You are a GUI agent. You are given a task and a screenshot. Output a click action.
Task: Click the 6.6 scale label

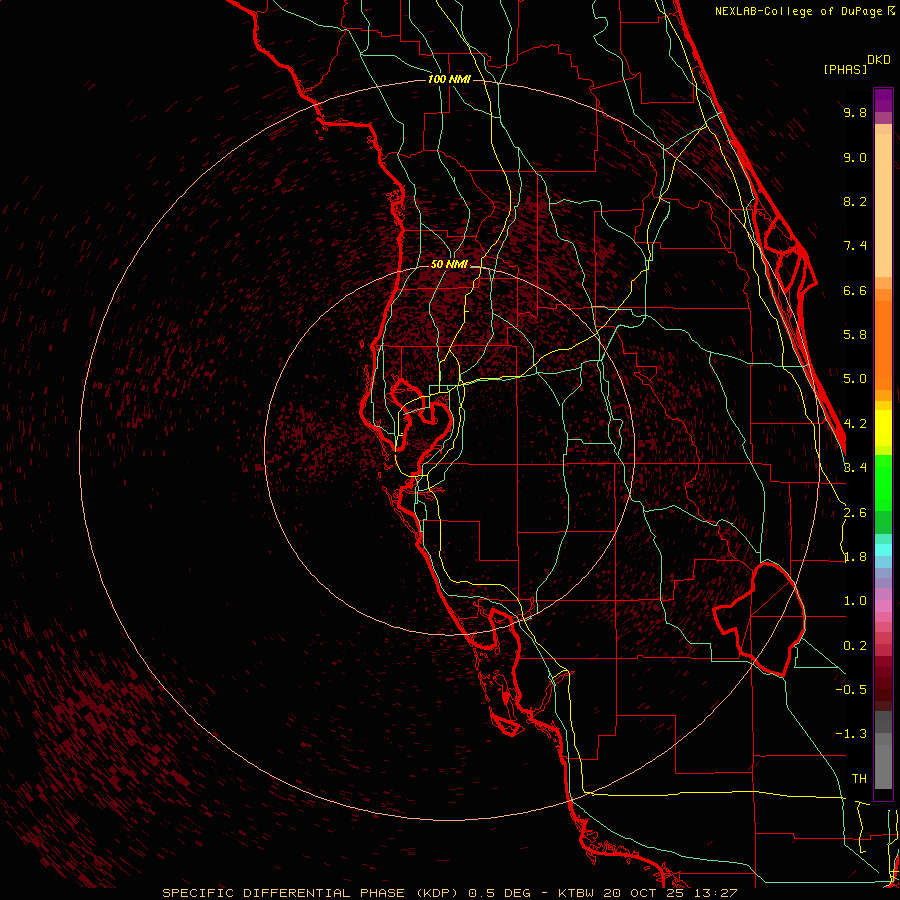click(855, 290)
